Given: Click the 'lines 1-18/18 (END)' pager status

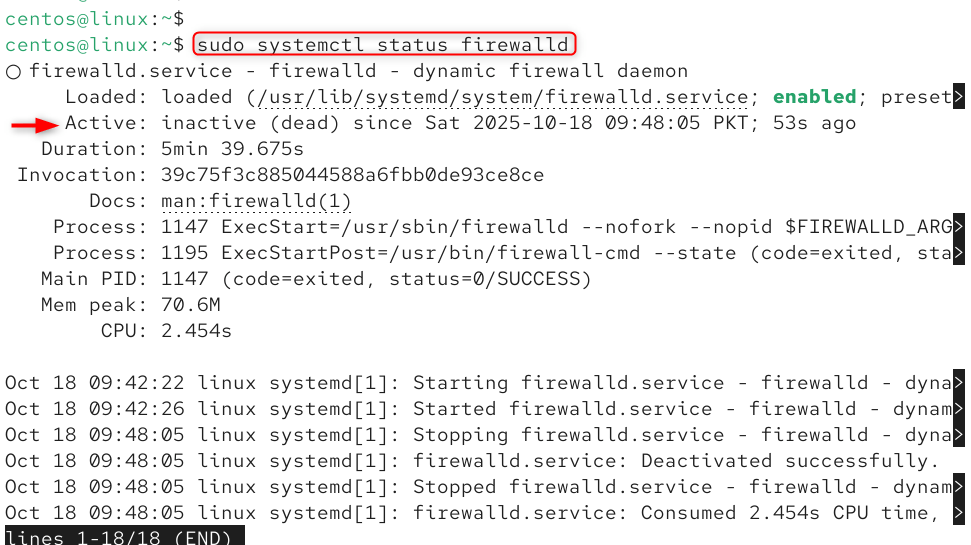Looking at the screenshot, I should click(x=124, y=537).
